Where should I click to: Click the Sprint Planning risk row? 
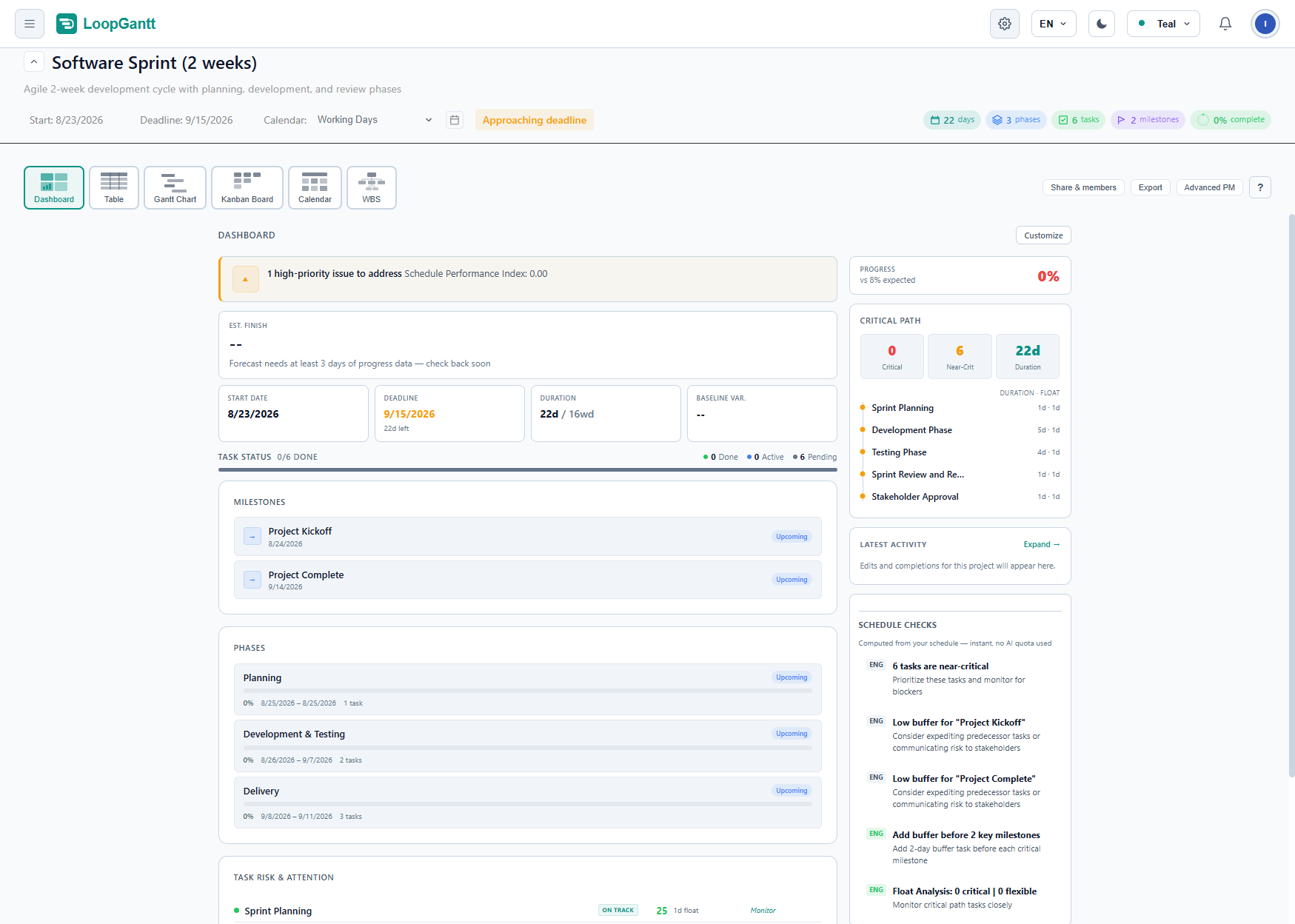[x=528, y=911]
